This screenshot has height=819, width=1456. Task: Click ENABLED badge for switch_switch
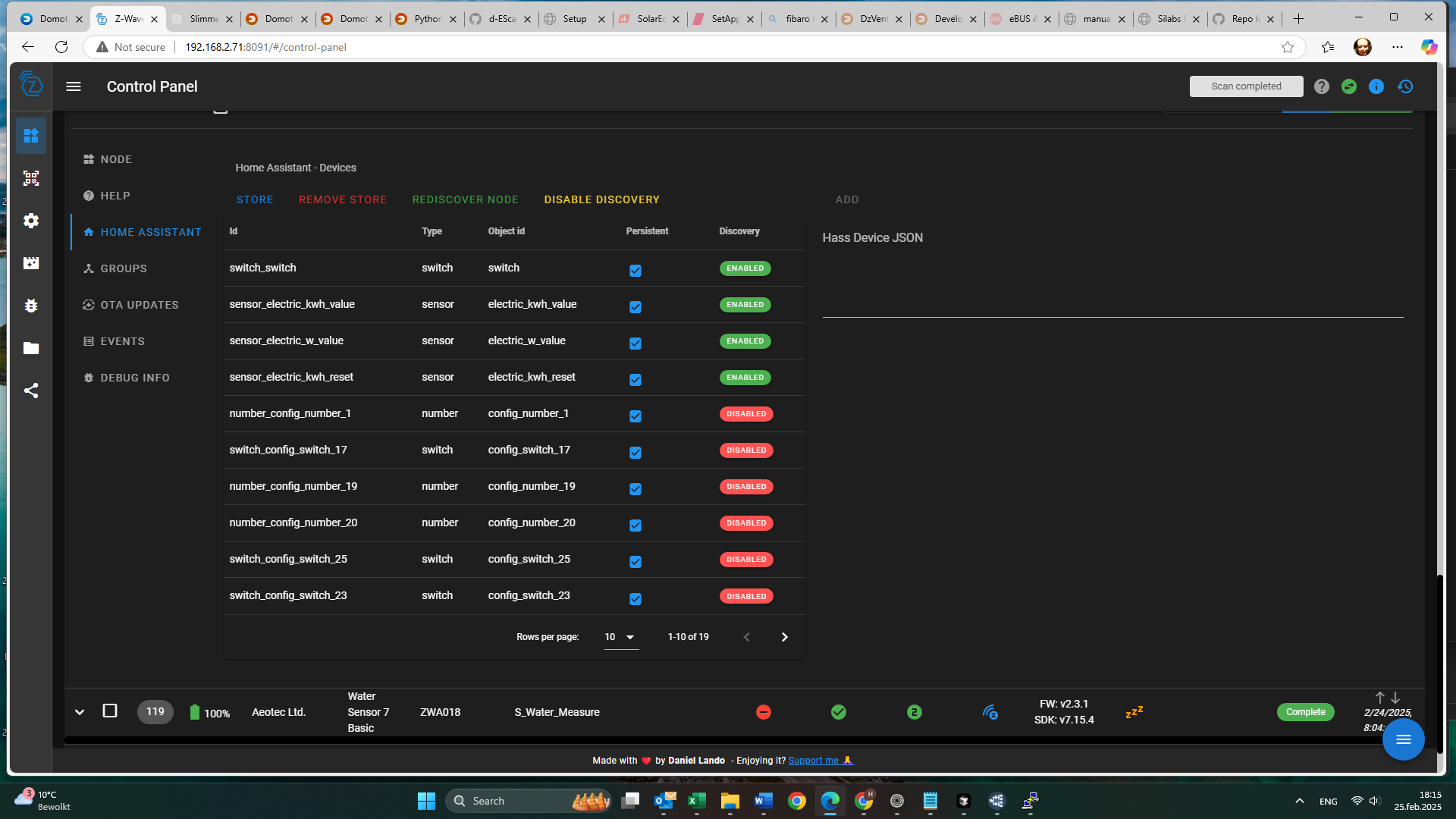(x=745, y=268)
